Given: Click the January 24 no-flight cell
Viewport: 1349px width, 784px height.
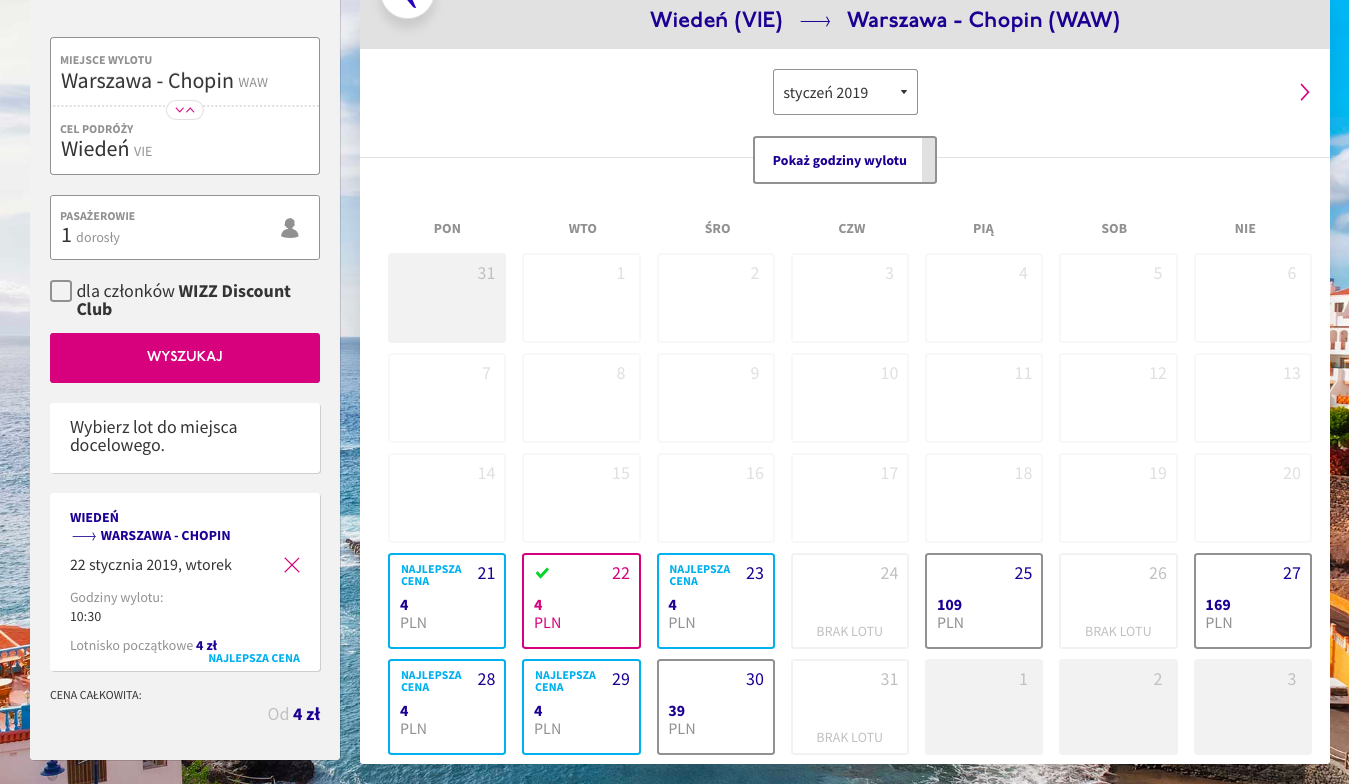Looking at the screenshot, I should point(850,601).
